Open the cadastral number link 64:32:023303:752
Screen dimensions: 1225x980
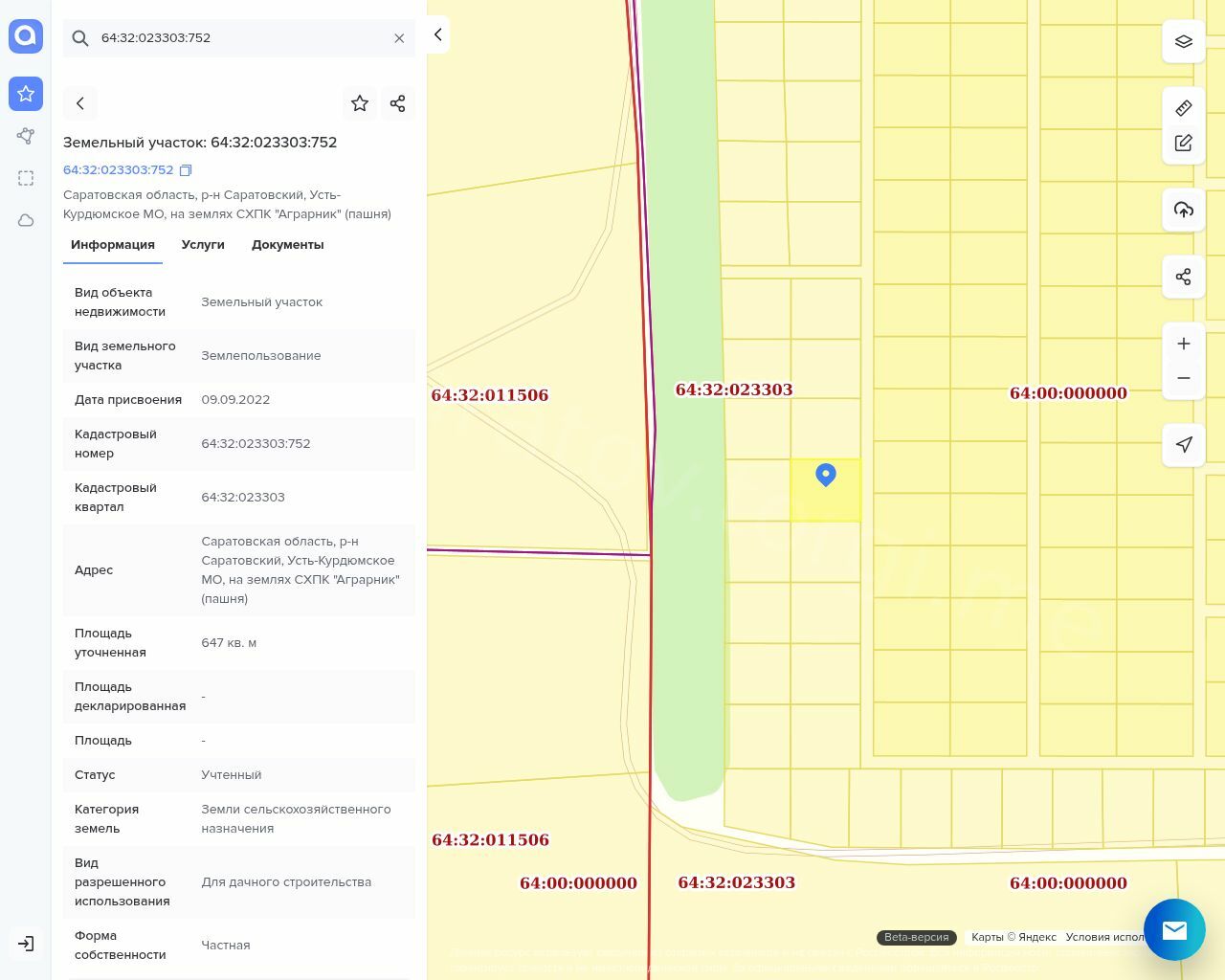point(118,170)
